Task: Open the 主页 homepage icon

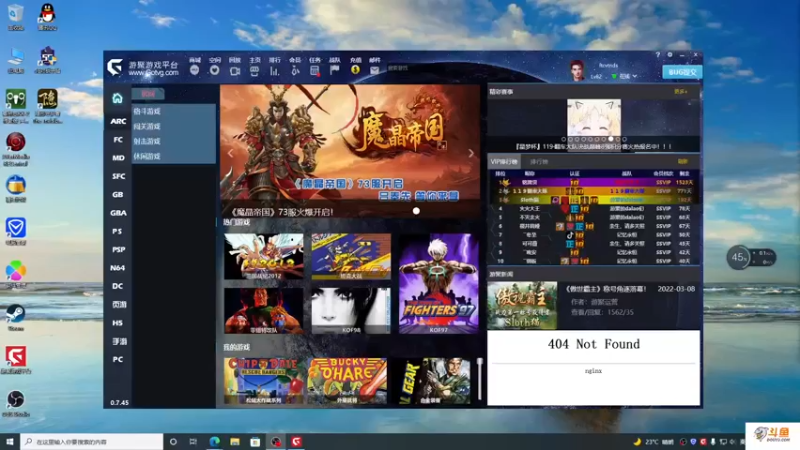Action: click(255, 70)
